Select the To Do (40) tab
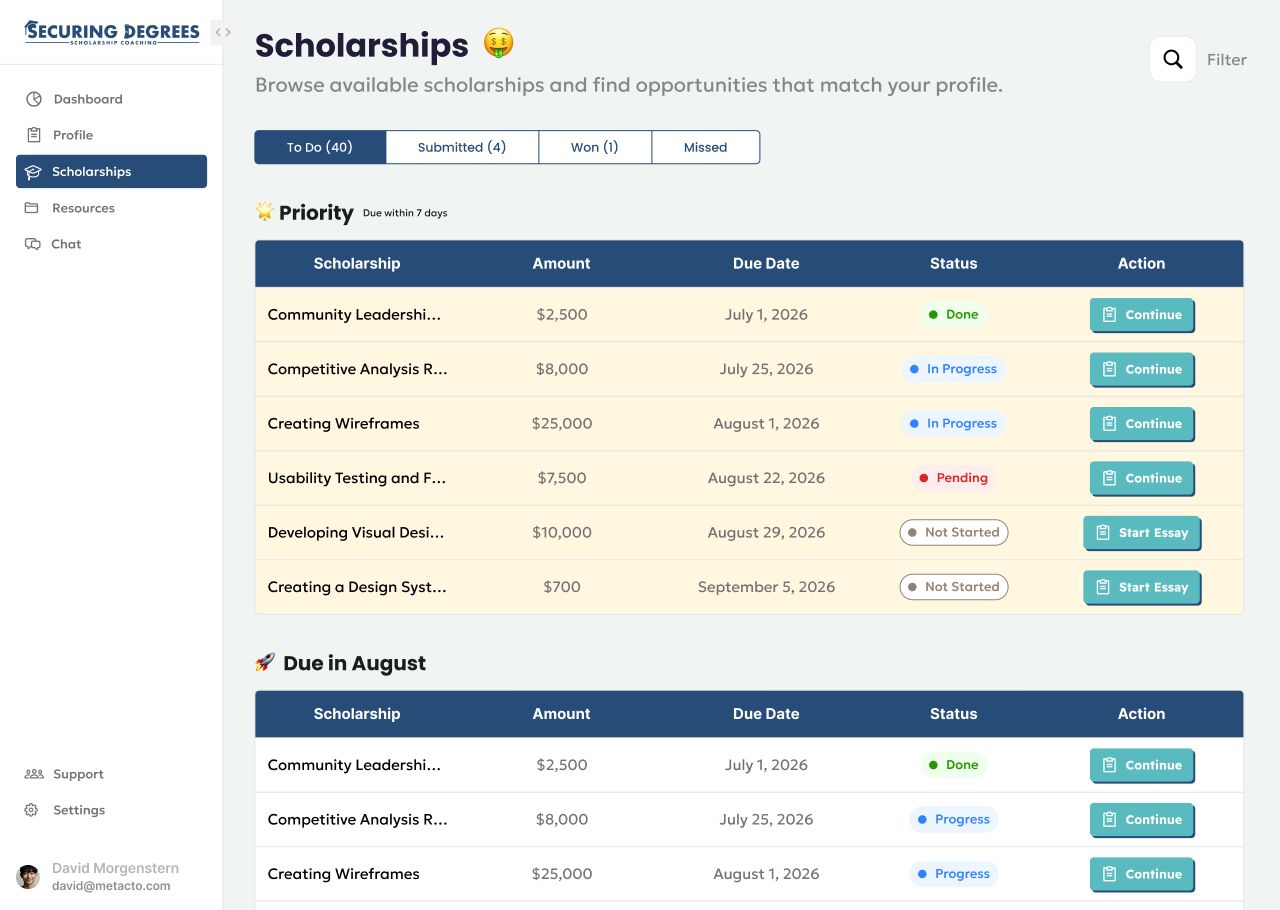Image resolution: width=1280 pixels, height=910 pixels. pyautogui.click(x=320, y=147)
